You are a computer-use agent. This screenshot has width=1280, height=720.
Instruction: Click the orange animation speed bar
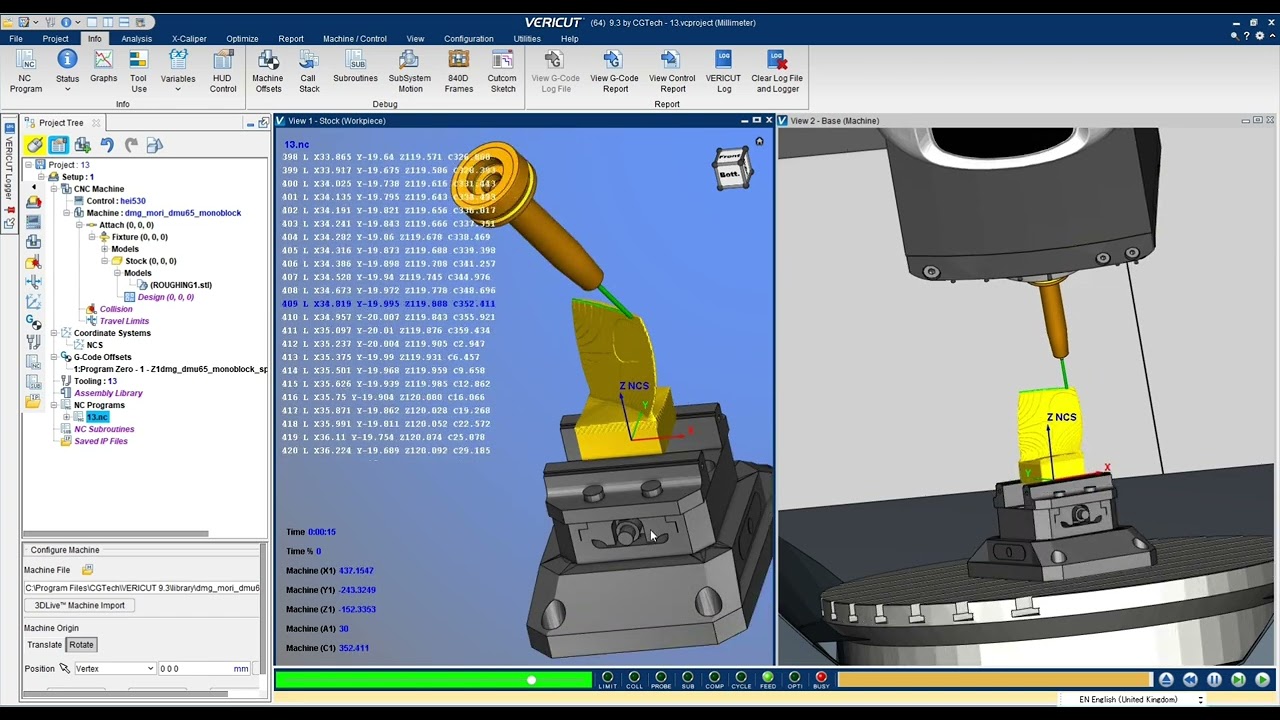pos(995,680)
